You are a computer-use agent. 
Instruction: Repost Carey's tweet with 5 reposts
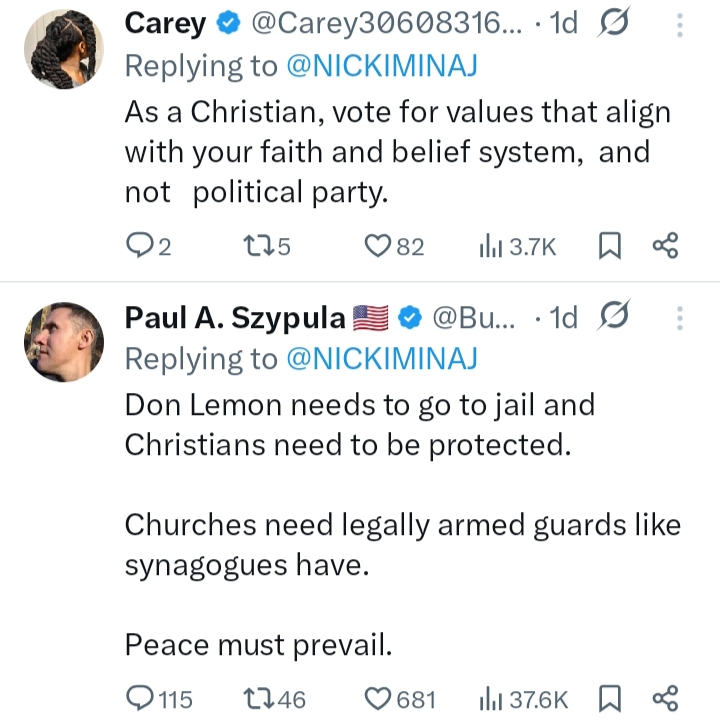[267, 246]
